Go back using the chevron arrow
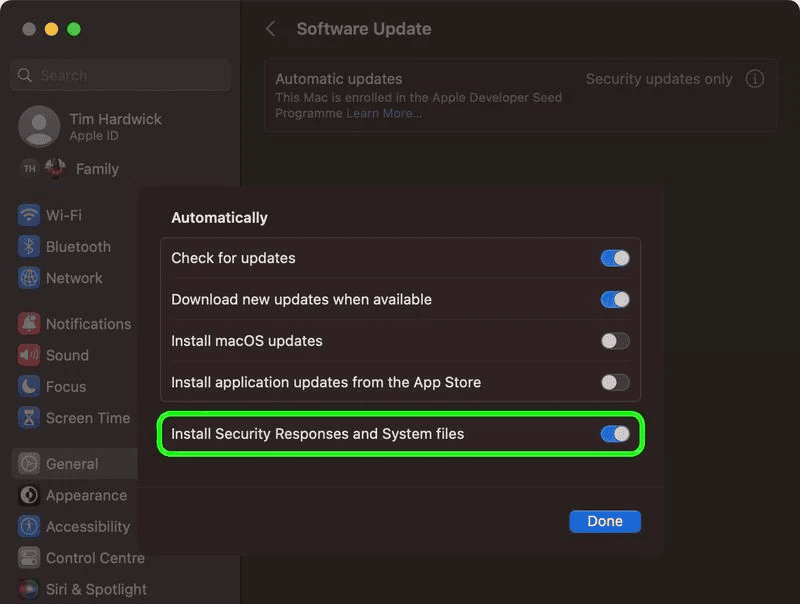 coord(270,29)
